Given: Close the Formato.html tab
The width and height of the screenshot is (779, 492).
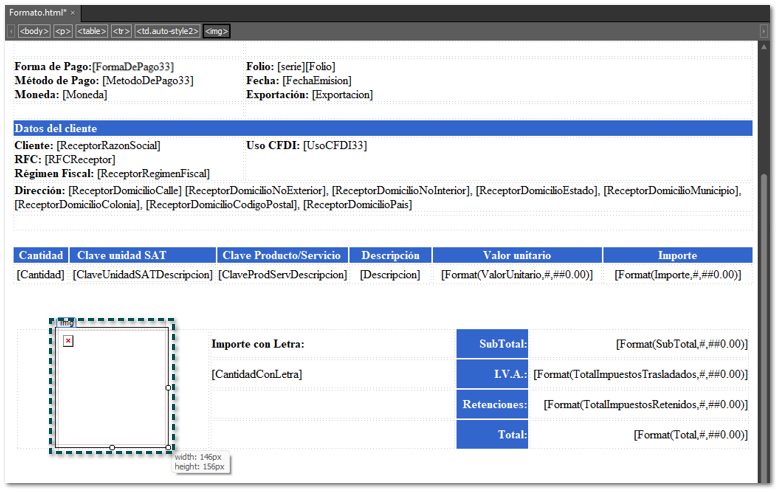Looking at the screenshot, I should pyautogui.click(x=72, y=11).
